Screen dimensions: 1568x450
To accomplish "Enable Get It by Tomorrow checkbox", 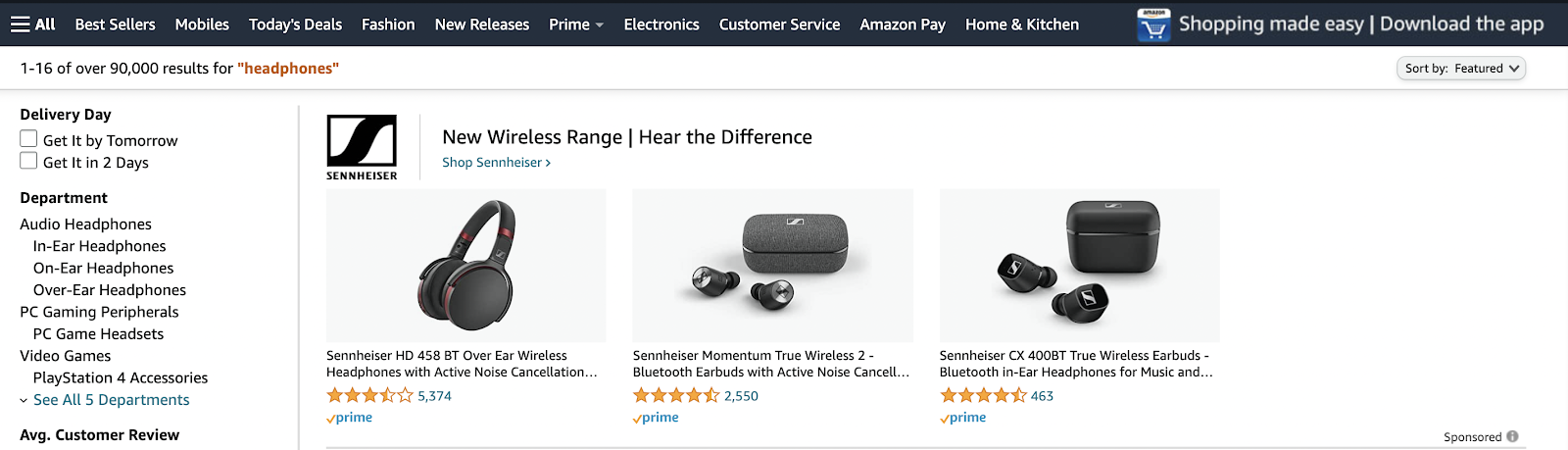I will pos(29,139).
